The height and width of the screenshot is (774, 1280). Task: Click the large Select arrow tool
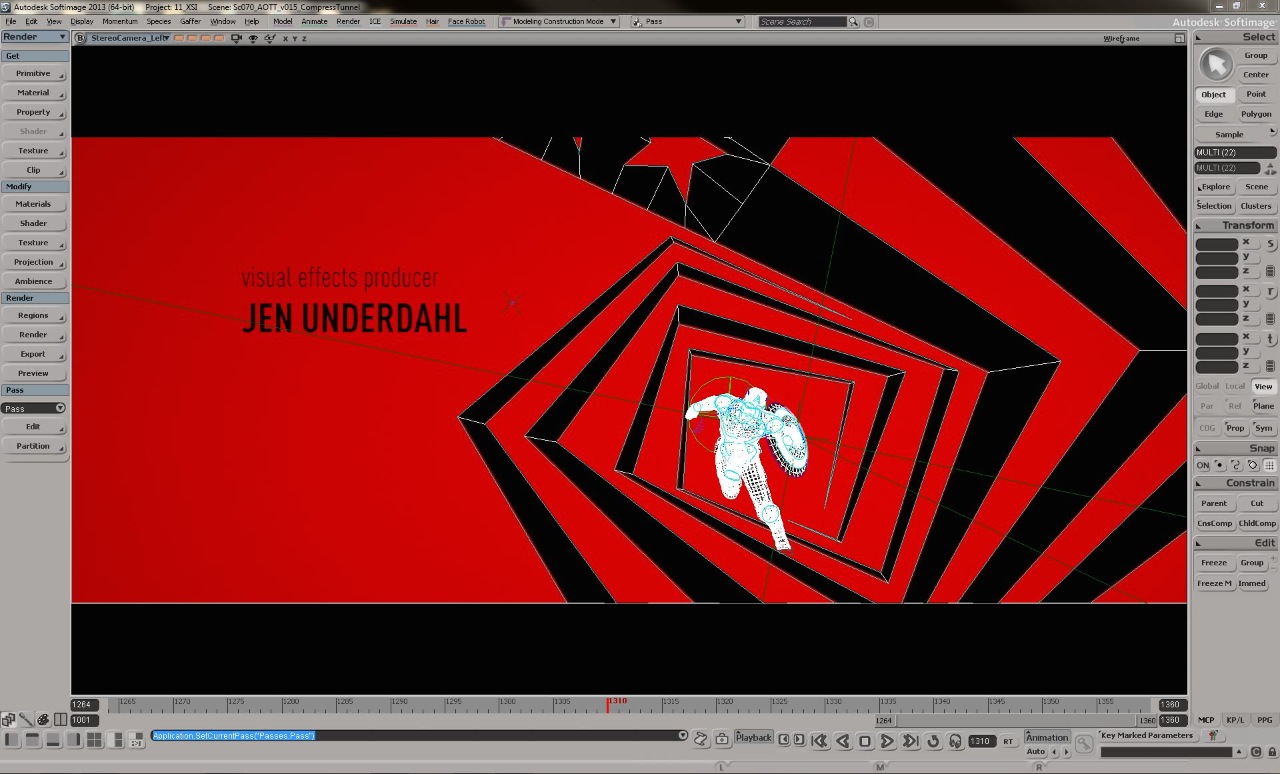(x=1216, y=64)
